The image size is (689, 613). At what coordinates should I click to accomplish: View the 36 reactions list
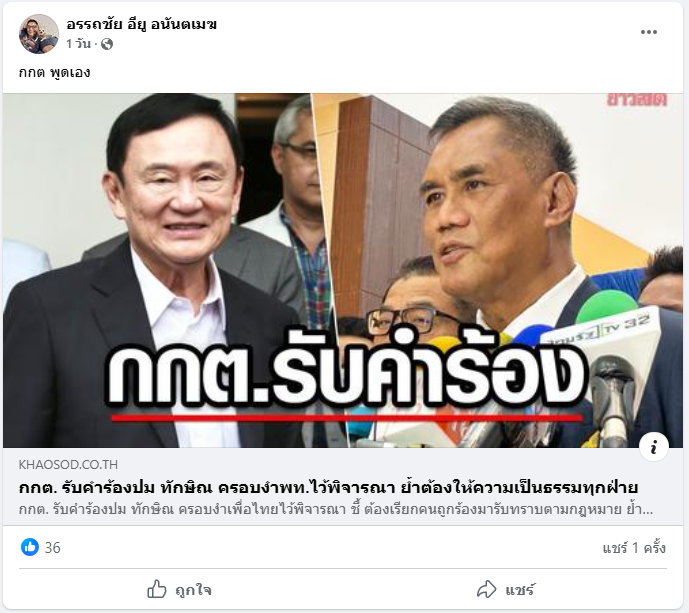[x=53, y=548]
